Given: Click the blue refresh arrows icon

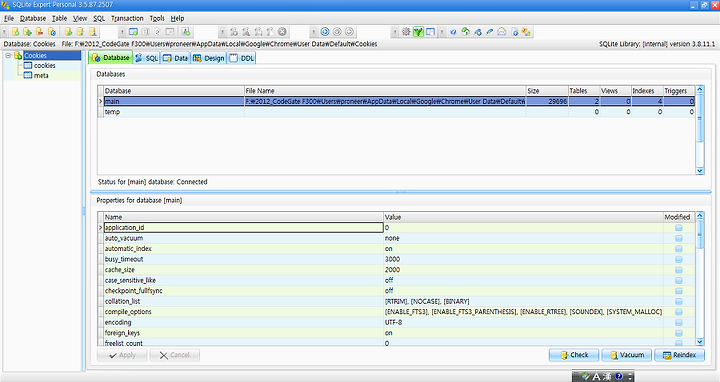Looking at the screenshot, I should click(478, 32).
